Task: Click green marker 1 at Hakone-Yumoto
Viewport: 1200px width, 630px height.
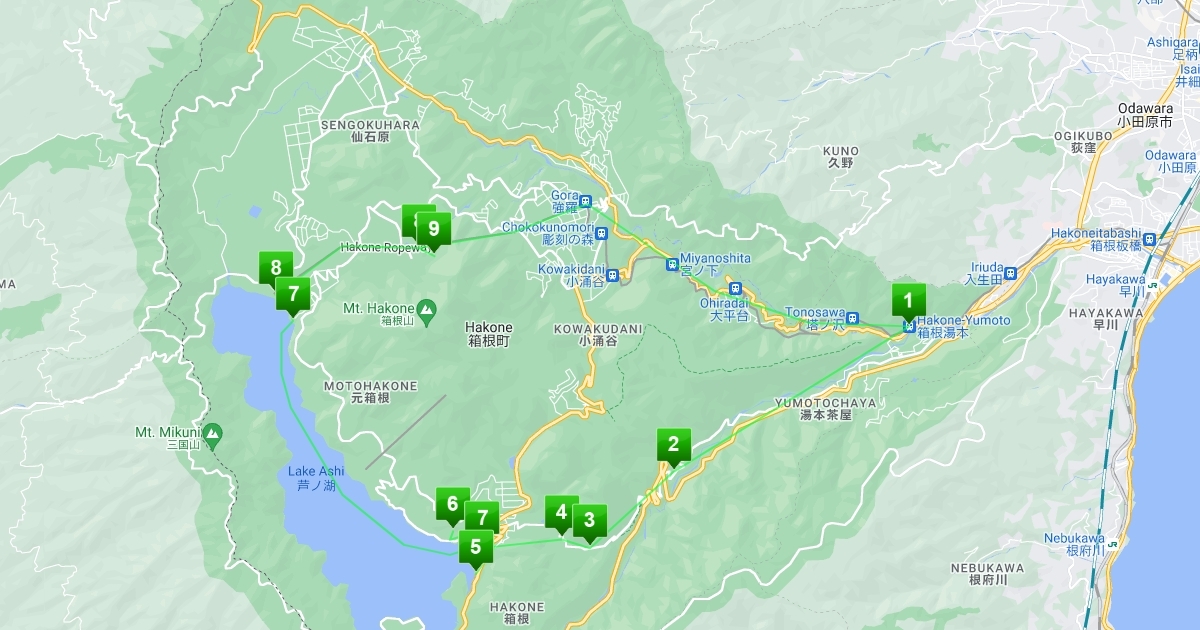Action: (x=908, y=301)
